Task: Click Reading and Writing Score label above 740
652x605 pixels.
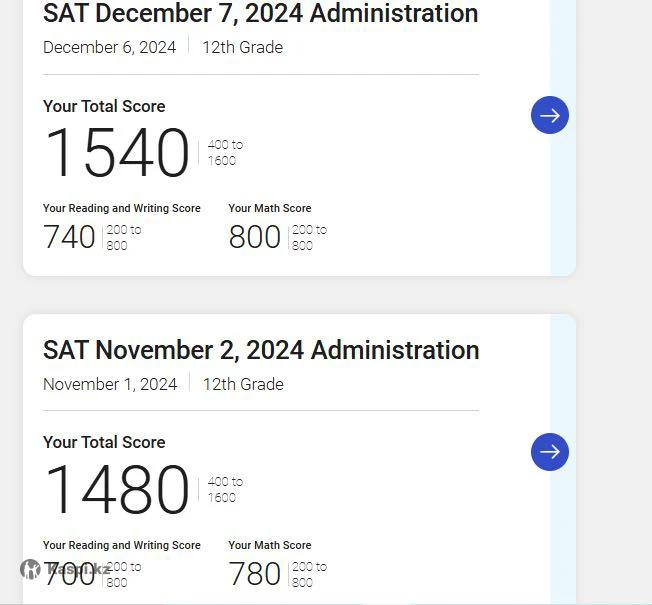Action: [122, 208]
